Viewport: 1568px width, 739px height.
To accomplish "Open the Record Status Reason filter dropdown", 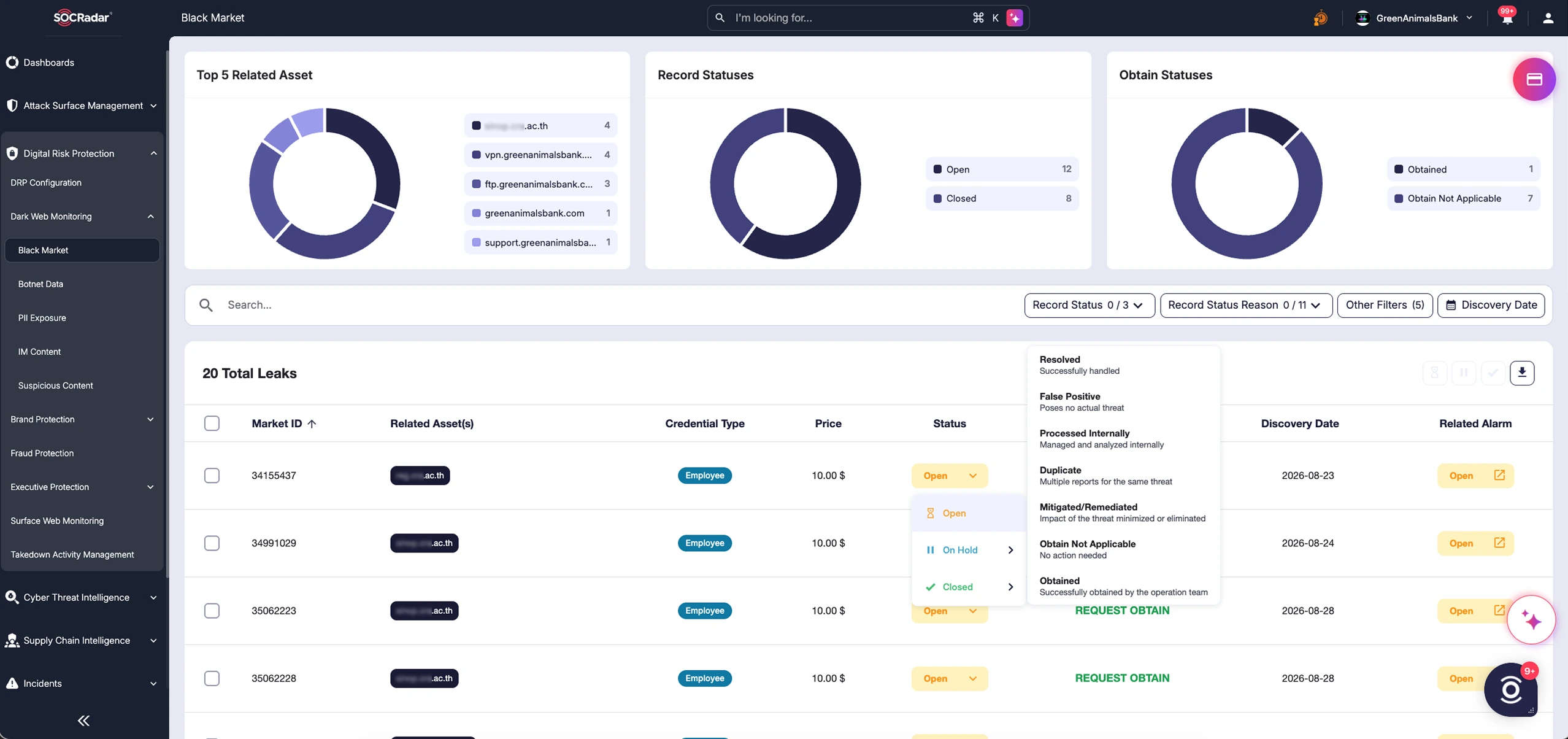I will tap(1246, 305).
